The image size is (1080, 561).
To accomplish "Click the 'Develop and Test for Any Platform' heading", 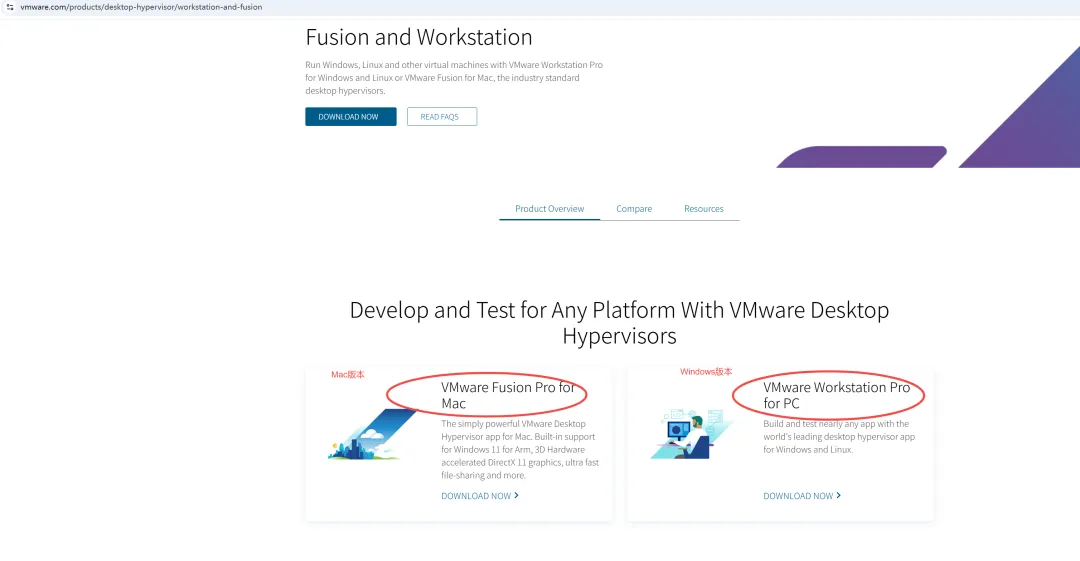I will click(619, 323).
